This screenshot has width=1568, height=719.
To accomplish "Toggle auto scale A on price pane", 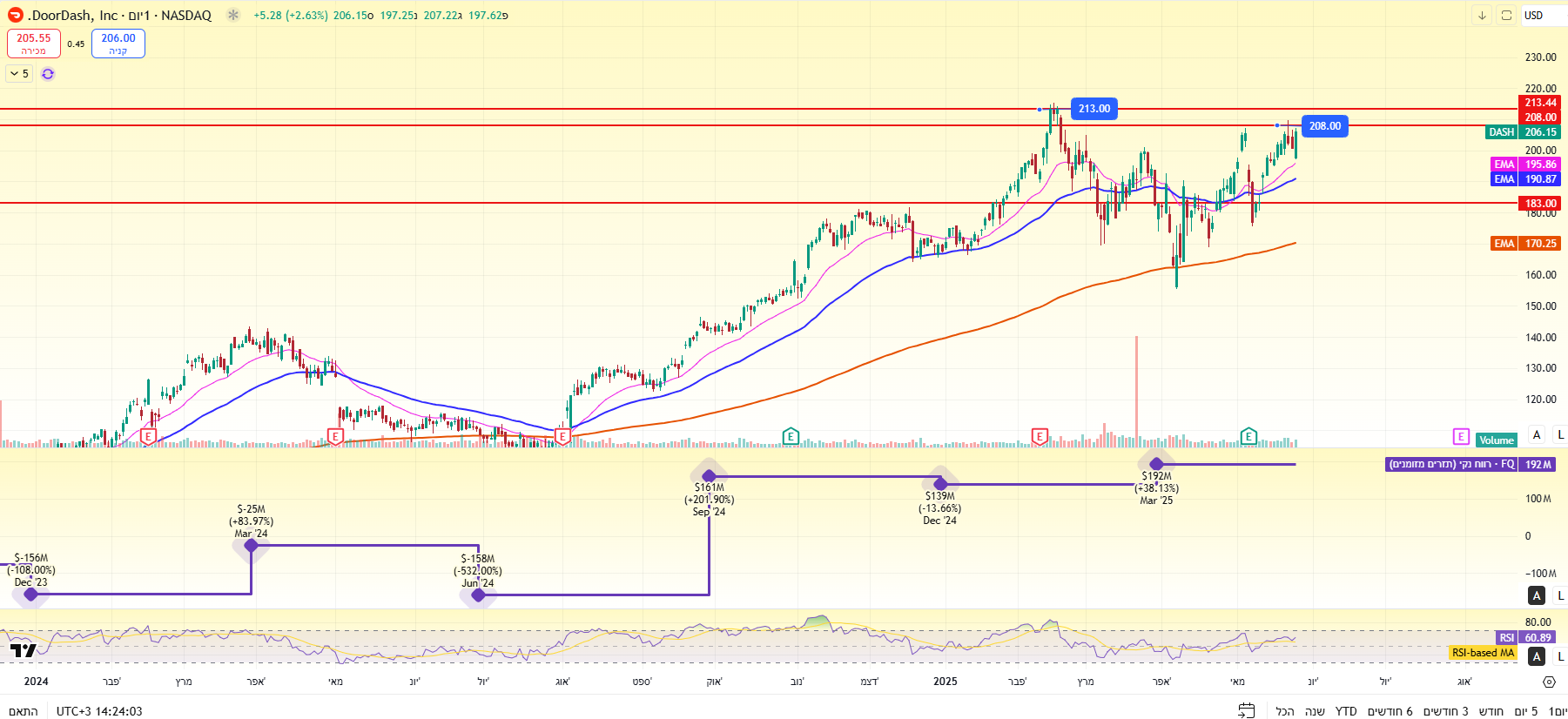I will pos(1537,434).
